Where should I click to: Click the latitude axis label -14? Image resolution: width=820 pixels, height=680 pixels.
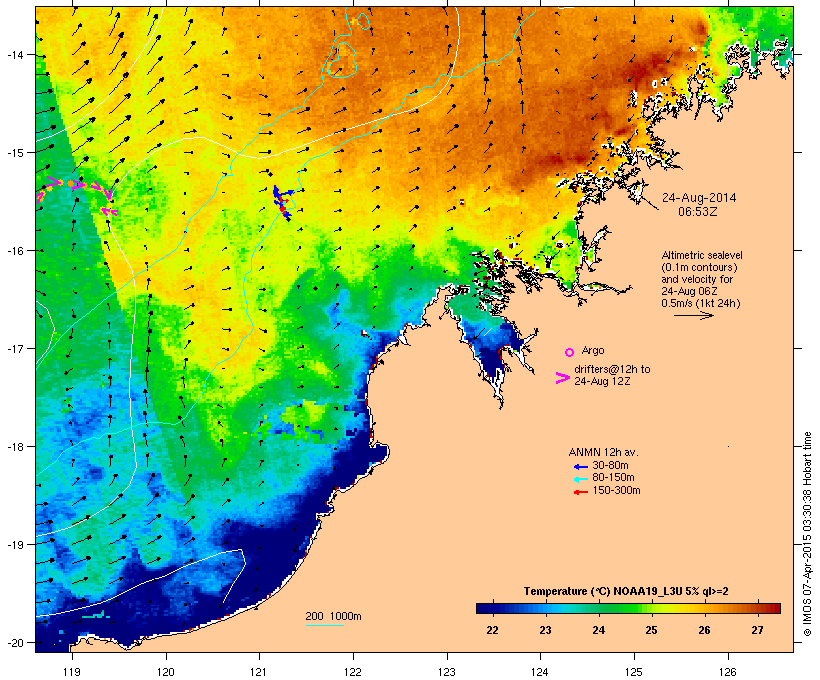[x=14, y=54]
